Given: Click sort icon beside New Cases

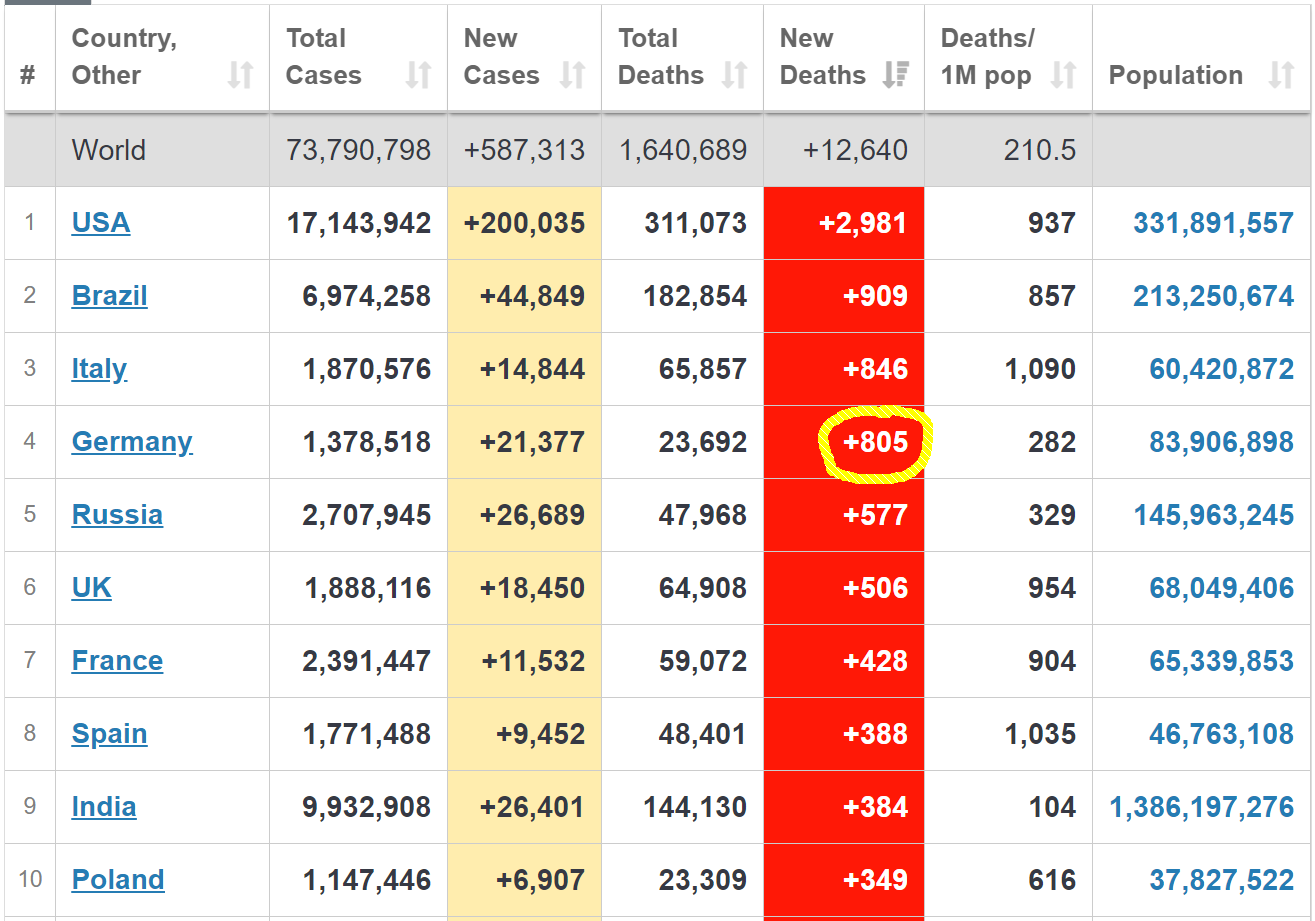Looking at the screenshot, I should (x=572, y=75).
